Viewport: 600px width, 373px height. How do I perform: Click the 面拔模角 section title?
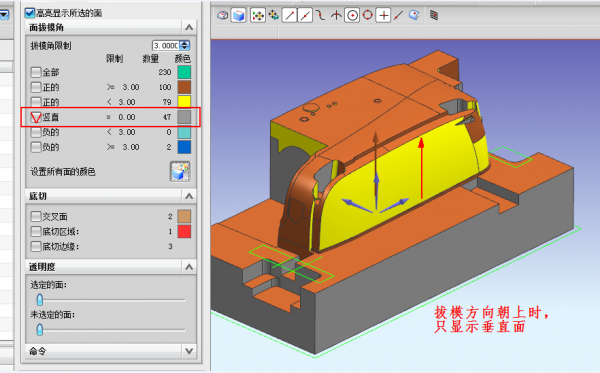46,28
